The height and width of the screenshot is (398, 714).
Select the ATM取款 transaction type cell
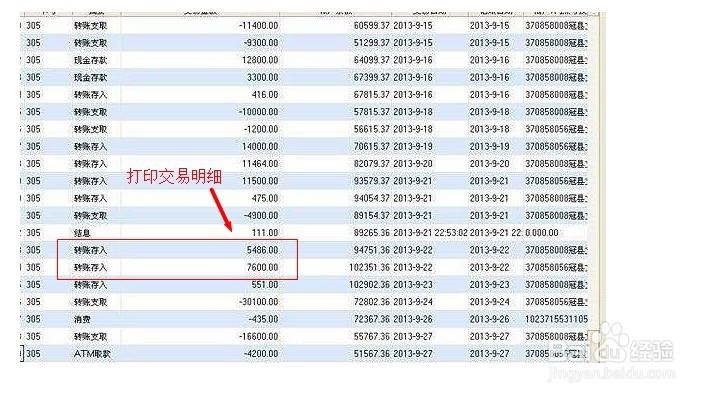point(92,354)
